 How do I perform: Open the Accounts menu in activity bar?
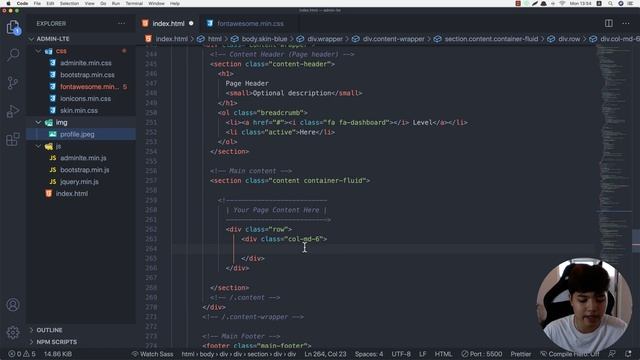tap(13, 305)
